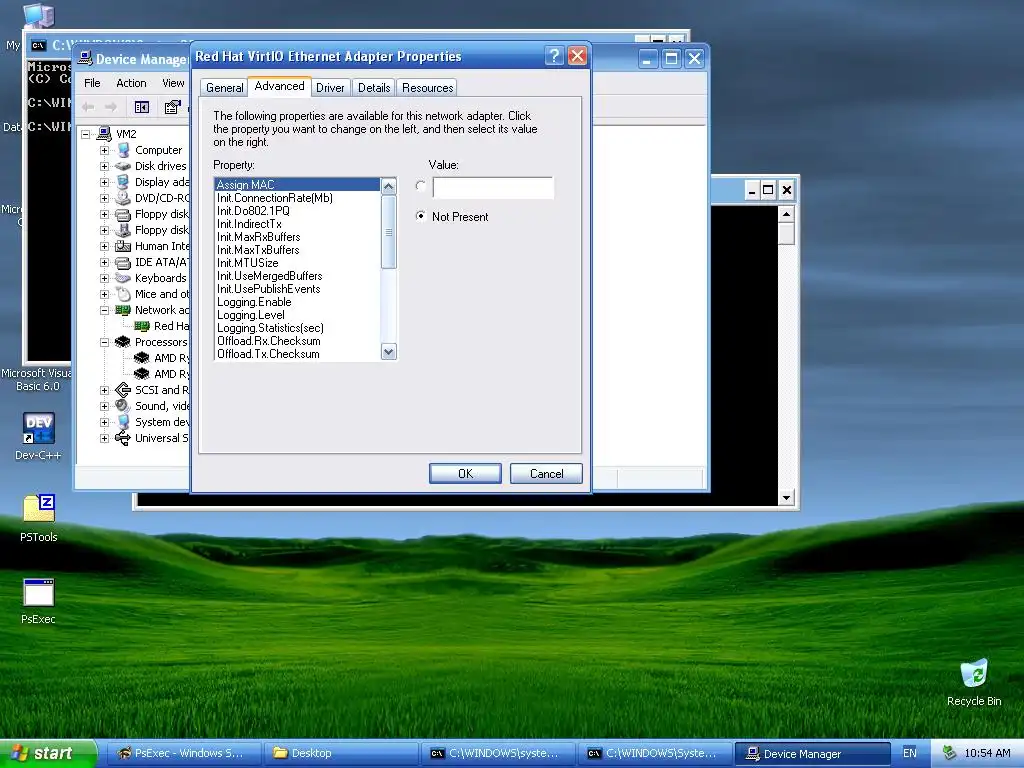Select Init.UsePublishEvents property
This screenshot has width=1024, height=768.
tap(297, 289)
